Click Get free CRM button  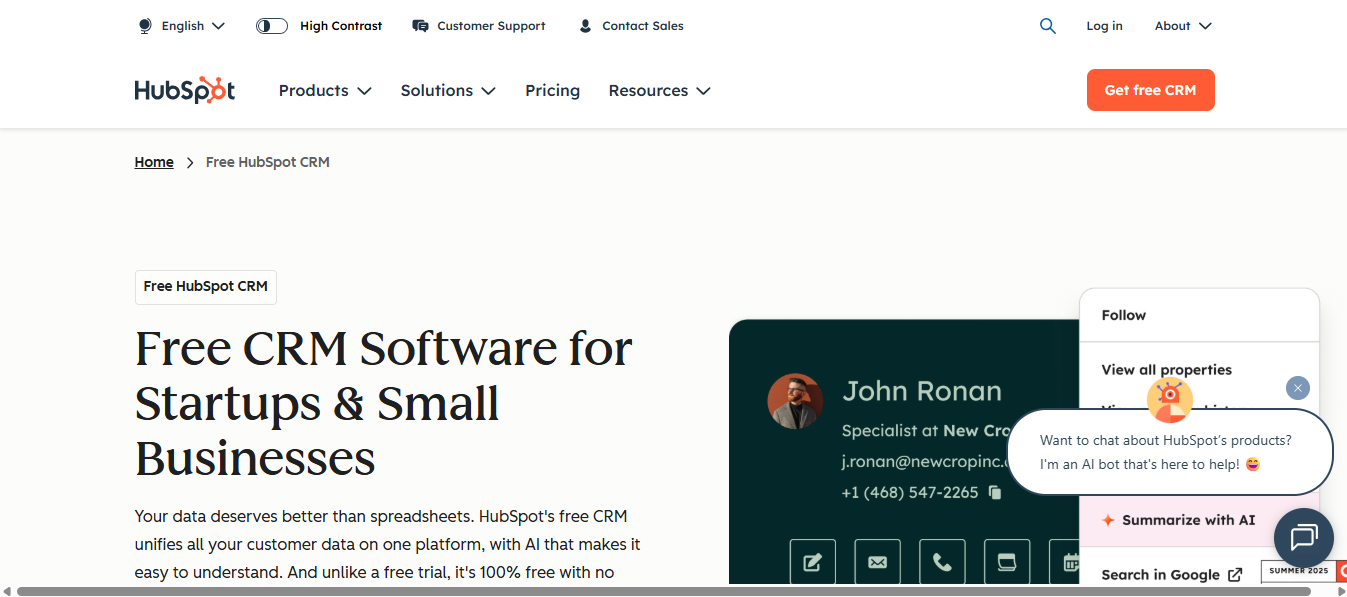pos(1150,90)
